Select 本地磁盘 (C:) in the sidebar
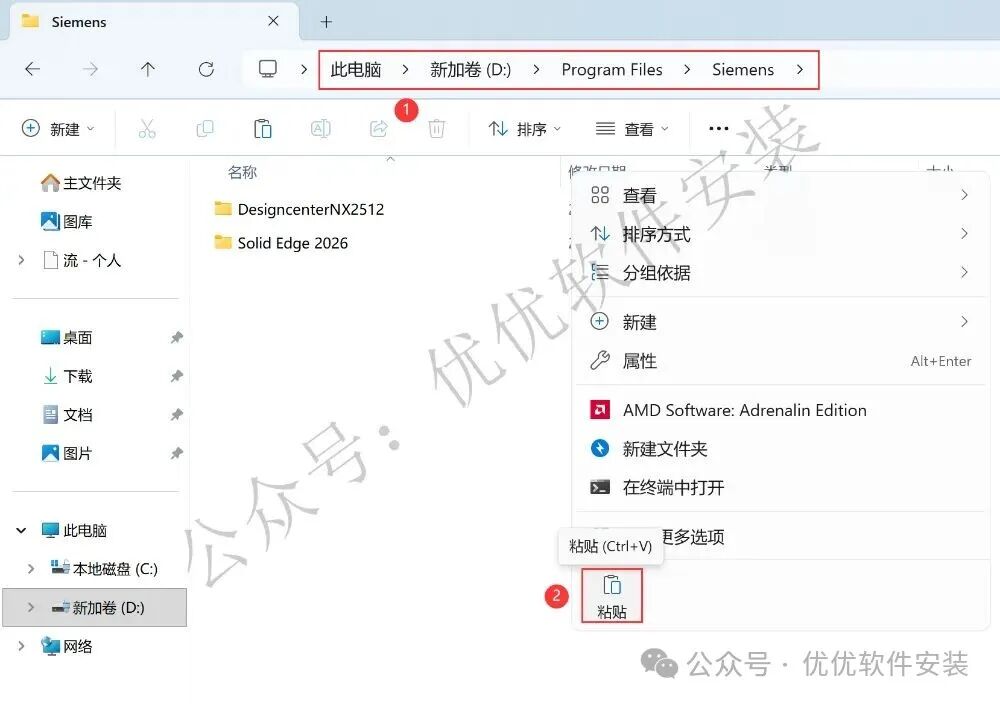The height and width of the screenshot is (704, 1000). [x=104, y=569]
